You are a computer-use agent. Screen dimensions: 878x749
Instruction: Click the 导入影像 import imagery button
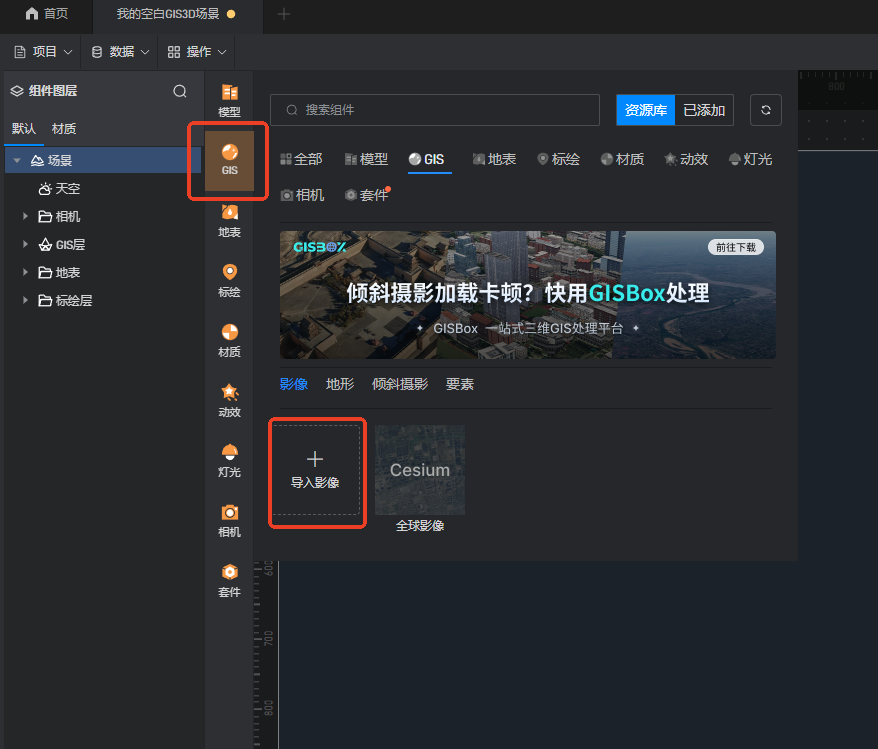315,470
